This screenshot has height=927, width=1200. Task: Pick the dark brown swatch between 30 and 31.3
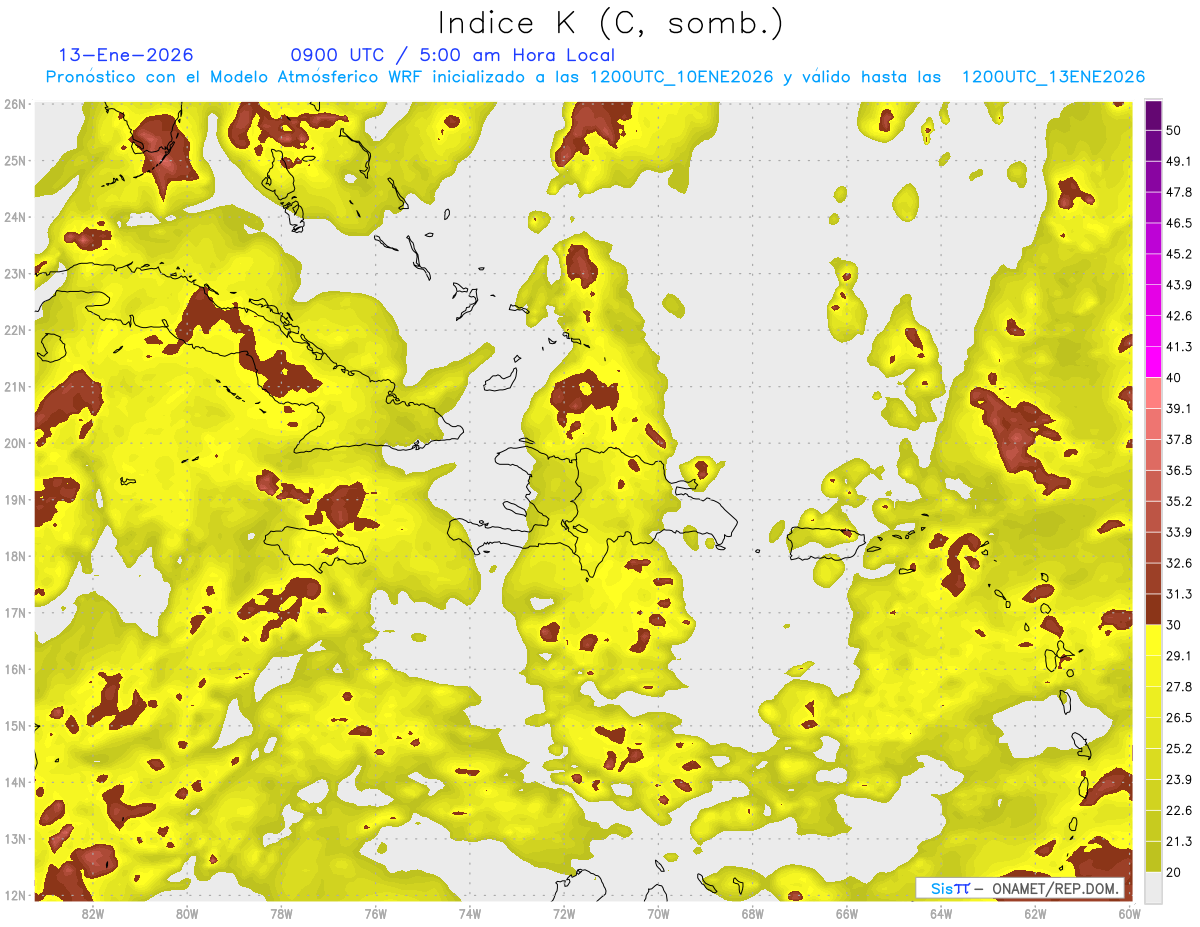point(1154,609)
